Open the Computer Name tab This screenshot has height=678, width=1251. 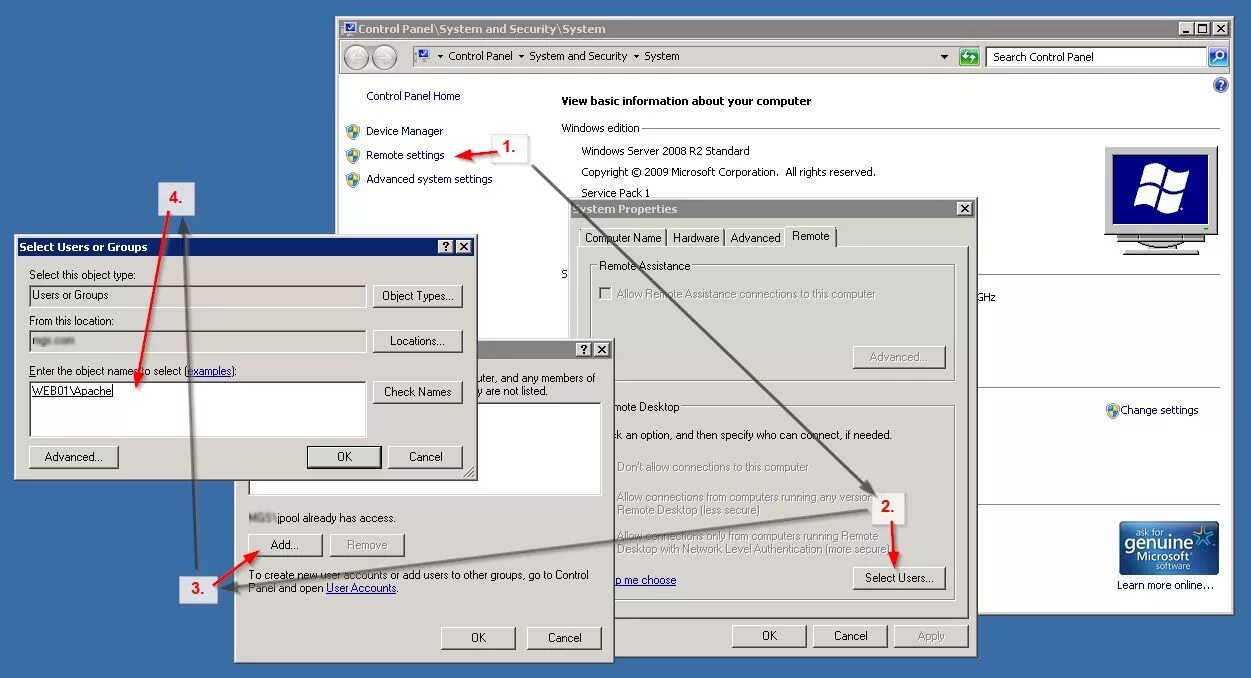click(x=622, y=237)
